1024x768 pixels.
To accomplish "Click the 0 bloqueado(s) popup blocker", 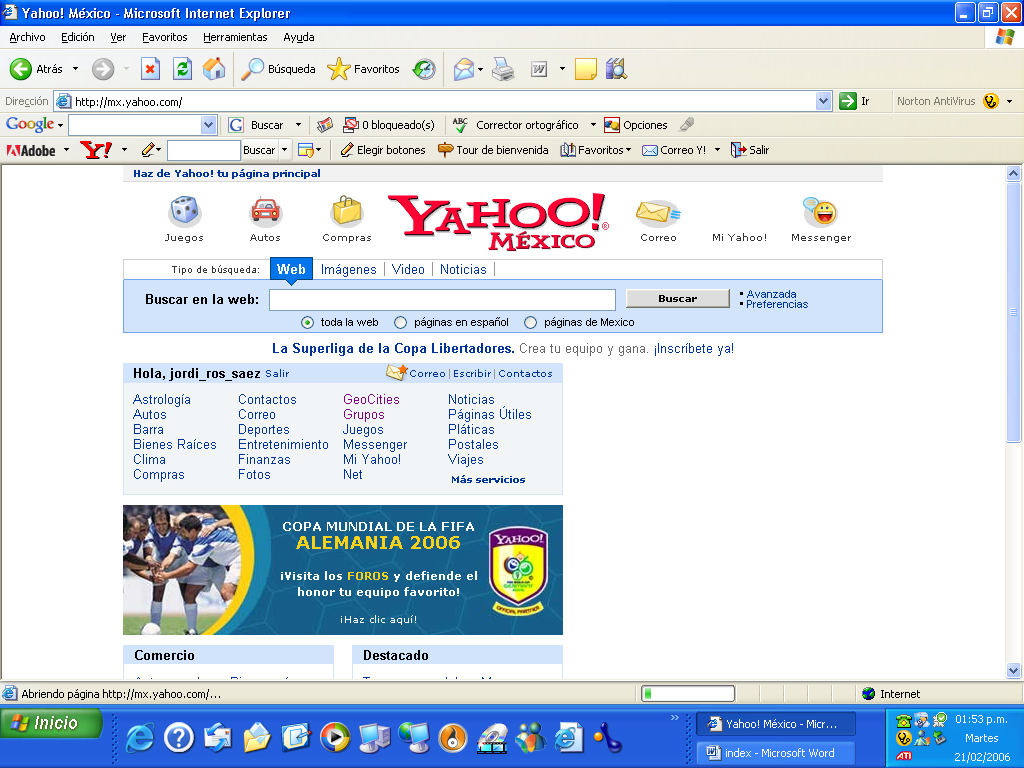I will click(x=389, y=125).
